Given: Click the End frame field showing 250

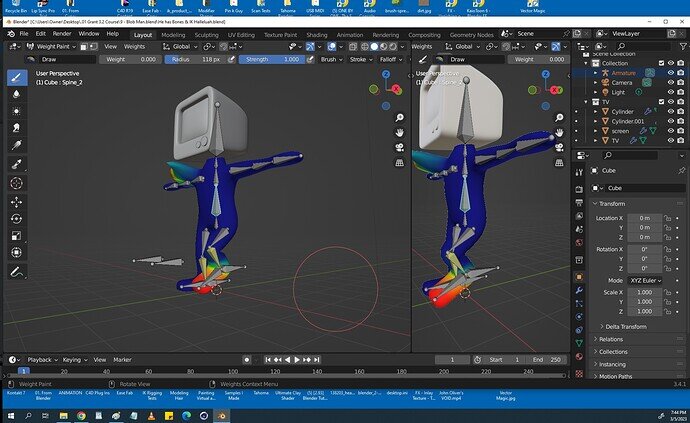Looking at the screenshot, I should [547, 360].
